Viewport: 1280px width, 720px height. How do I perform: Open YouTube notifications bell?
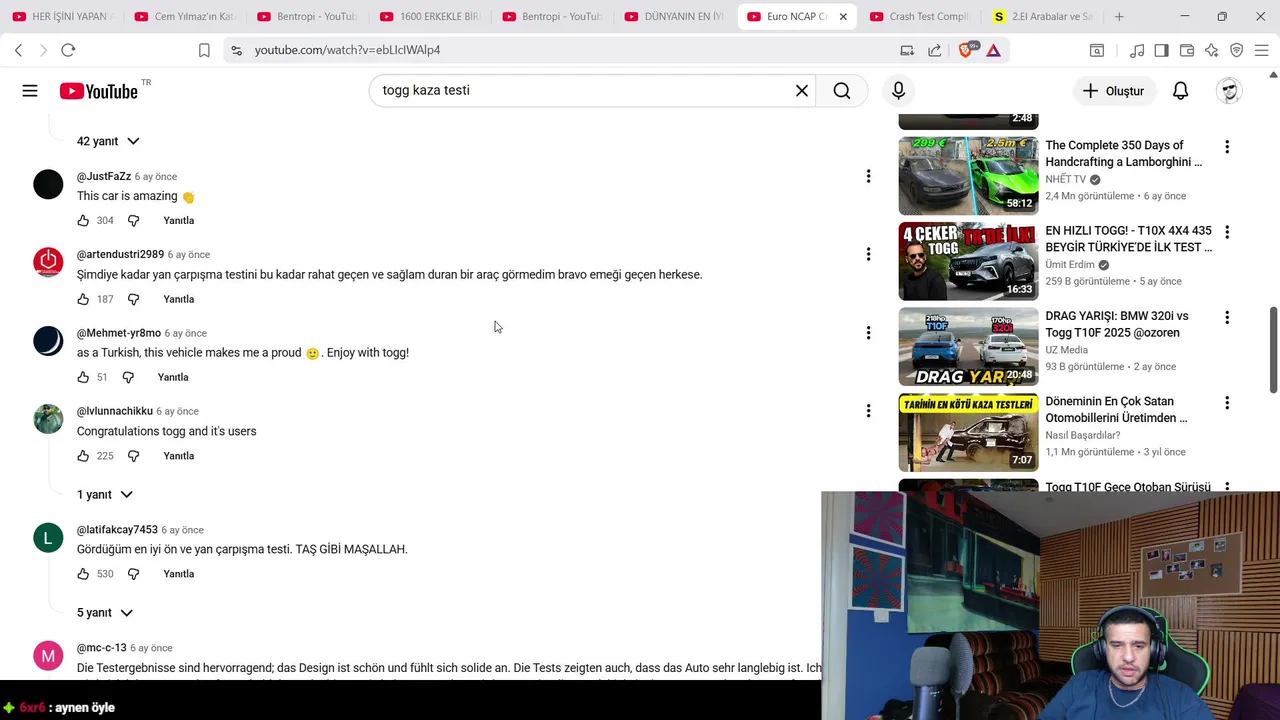pyautogui.click(x=1180, y=91)
